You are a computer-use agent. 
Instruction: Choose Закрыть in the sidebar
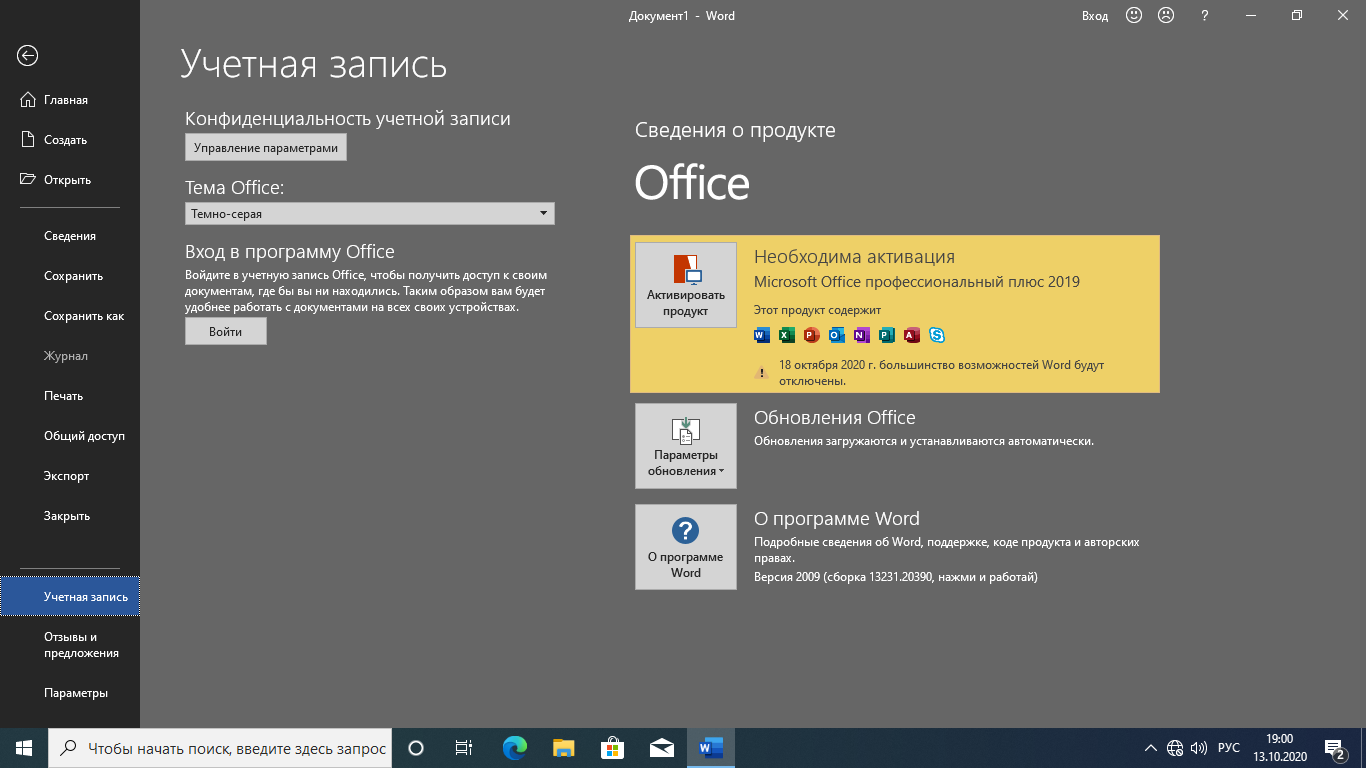70,516
